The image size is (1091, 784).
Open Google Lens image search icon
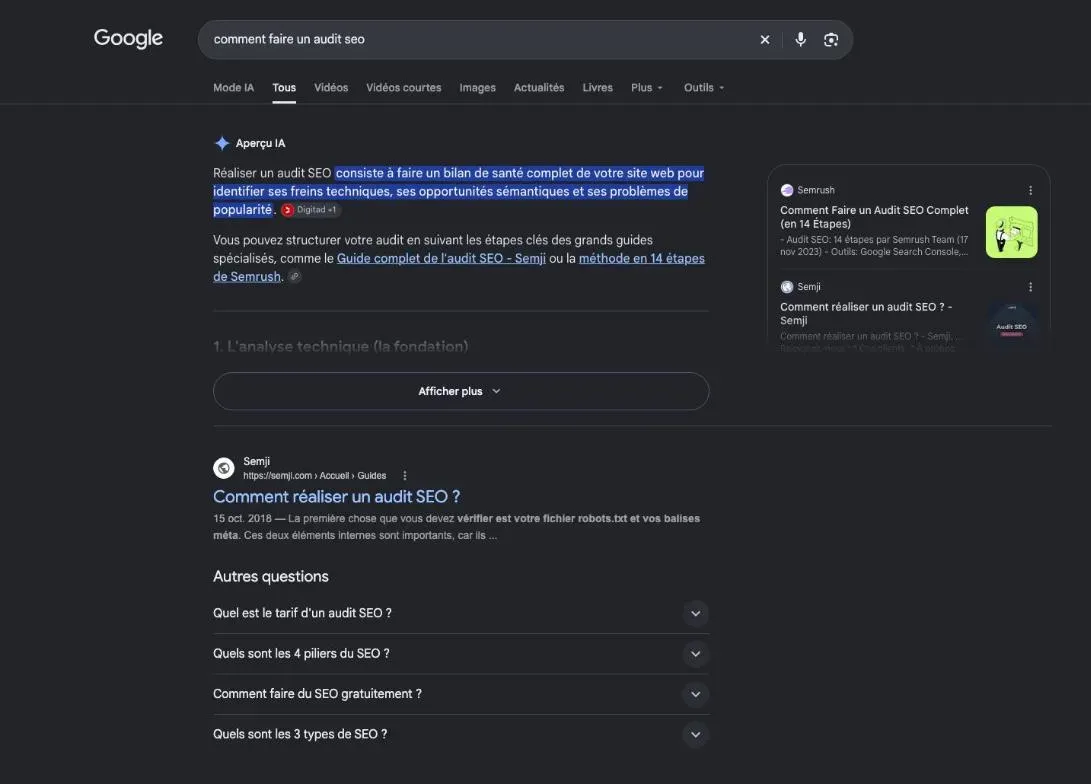(x=831, y=40)
